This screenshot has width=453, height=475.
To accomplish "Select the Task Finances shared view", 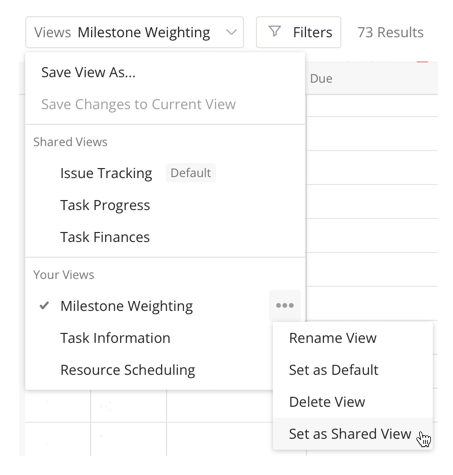I will tap(105, 237).
